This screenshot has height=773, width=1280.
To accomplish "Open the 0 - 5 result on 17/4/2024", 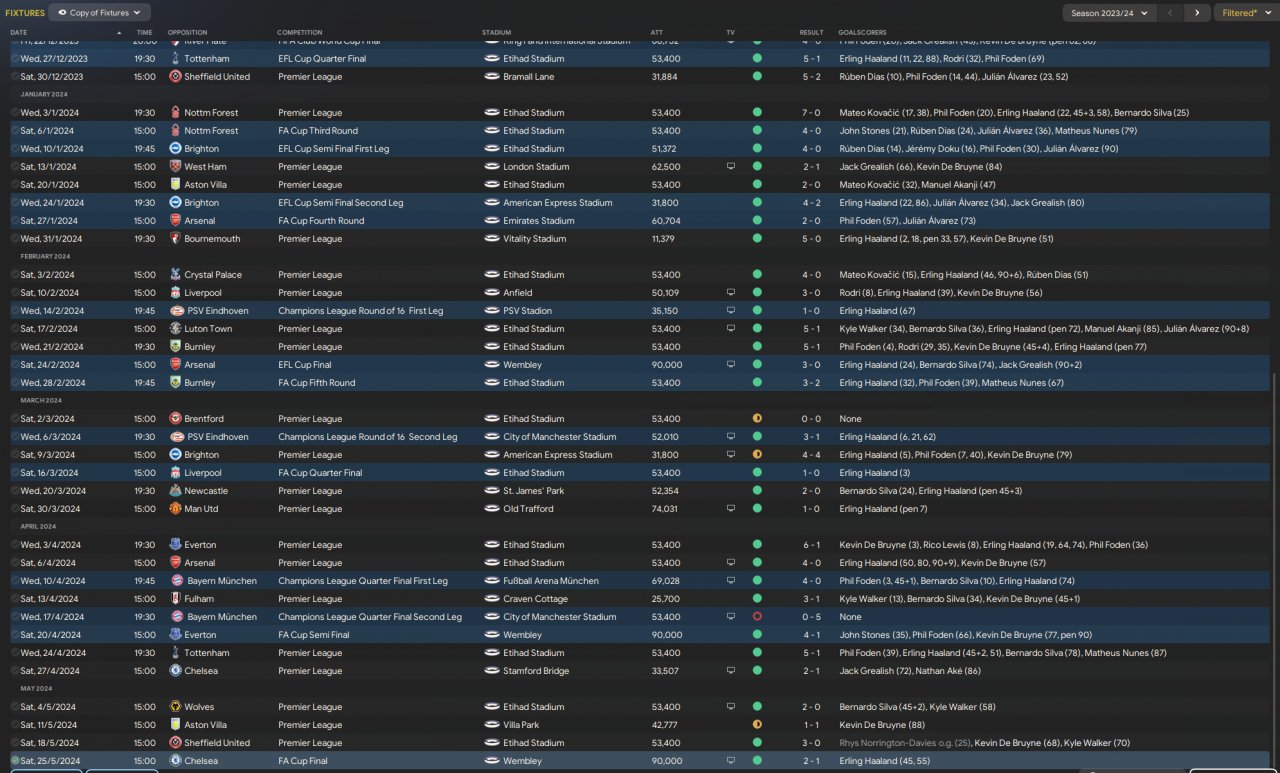I will [811, 617].
